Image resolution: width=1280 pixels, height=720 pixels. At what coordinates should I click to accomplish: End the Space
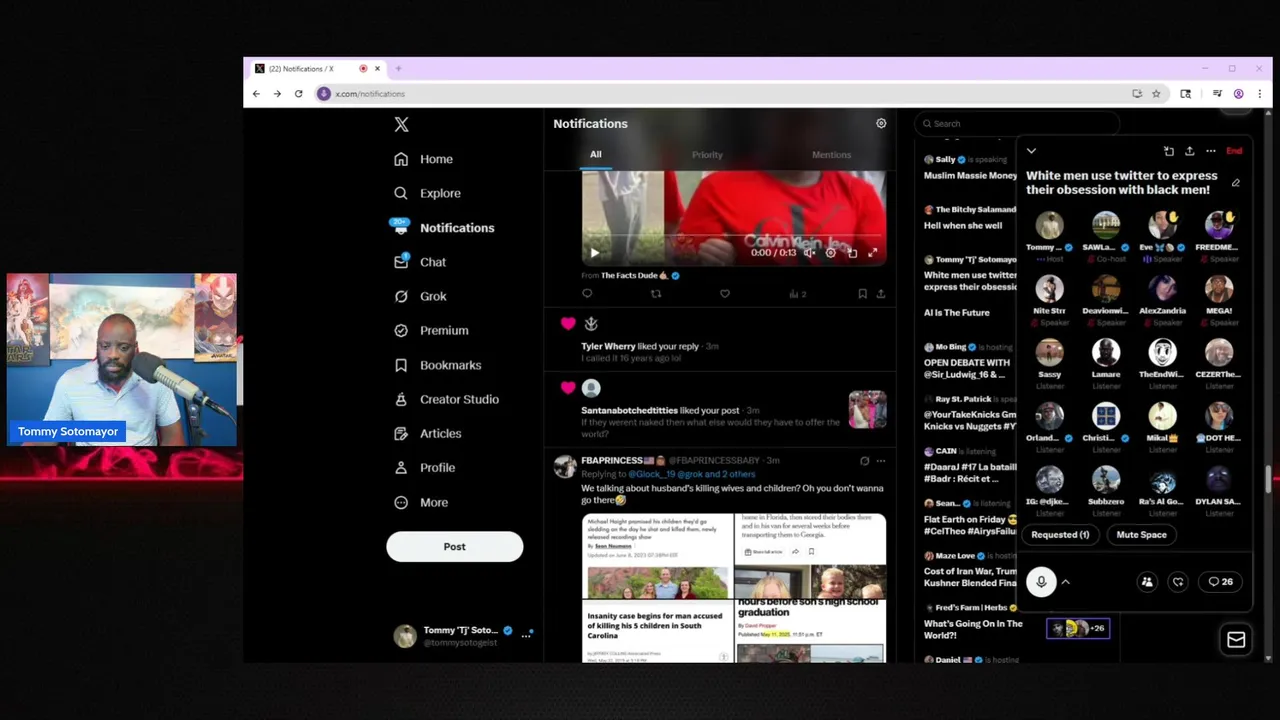(x=1234, y=151)
